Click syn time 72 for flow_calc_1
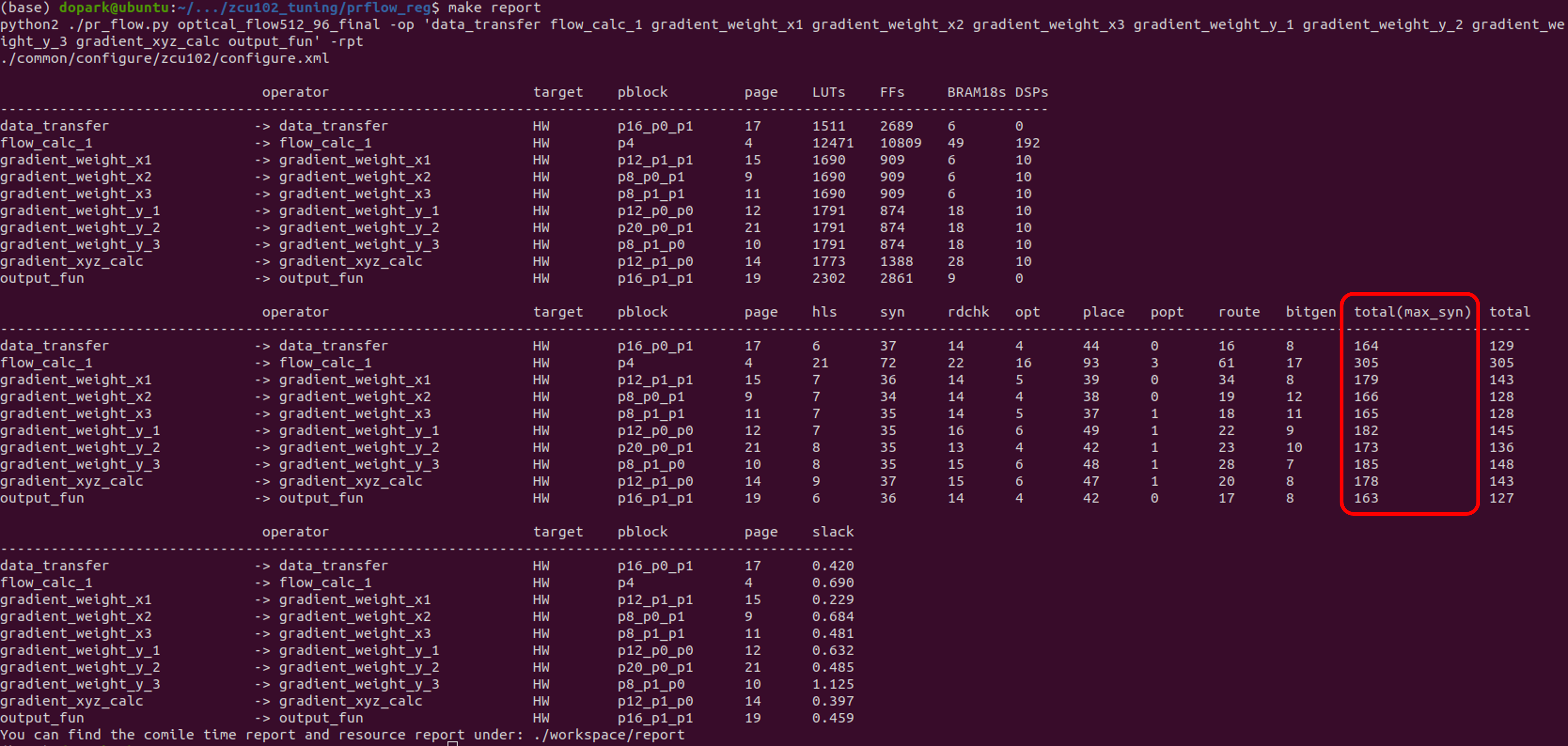This screenshot has width=1568, height=746. 887,363
